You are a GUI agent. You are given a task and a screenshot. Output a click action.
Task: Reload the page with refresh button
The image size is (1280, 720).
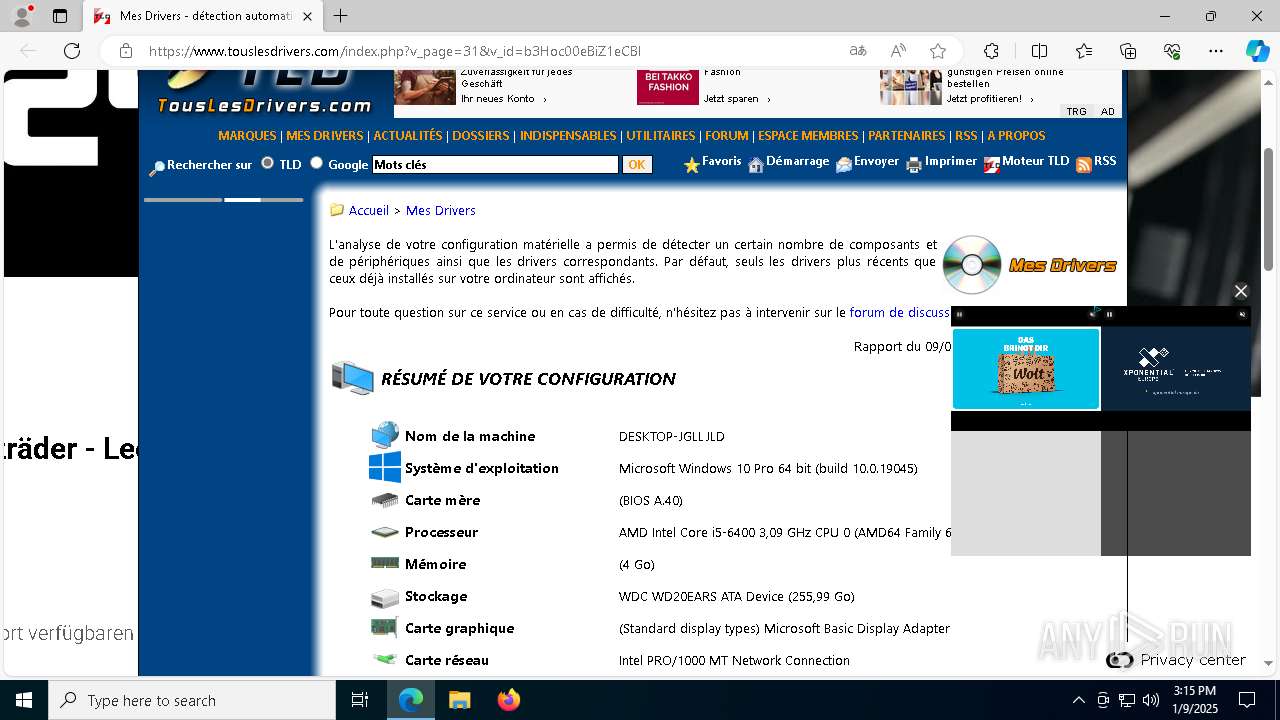[x=72, y=51]
